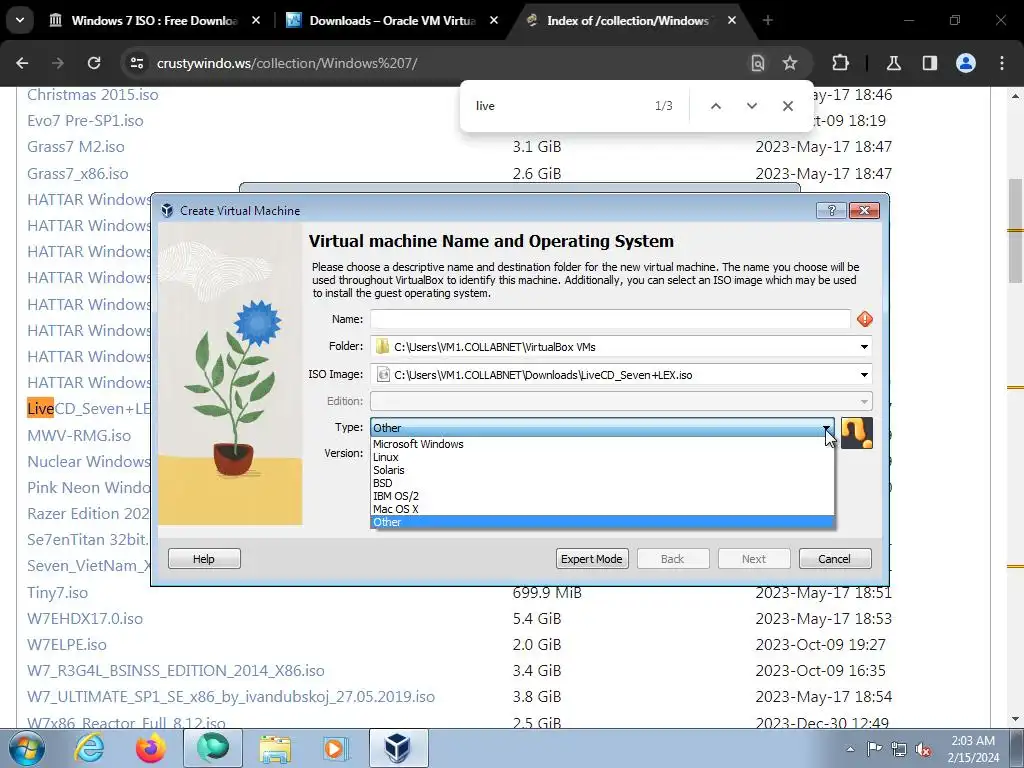The height and width of the screenshot is (768, 1024).
Task: Open the Evo7 Pre-SP1.iso link
Action: pyautogui.click(x=85, y=121)
